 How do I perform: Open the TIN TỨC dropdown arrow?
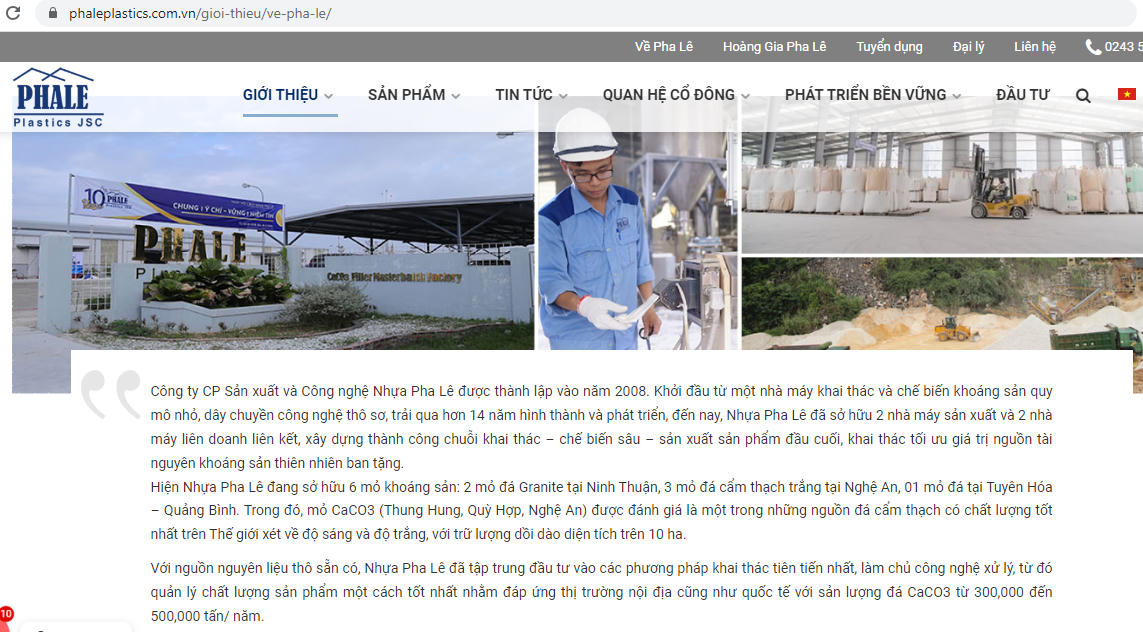[x=563, y=95]
